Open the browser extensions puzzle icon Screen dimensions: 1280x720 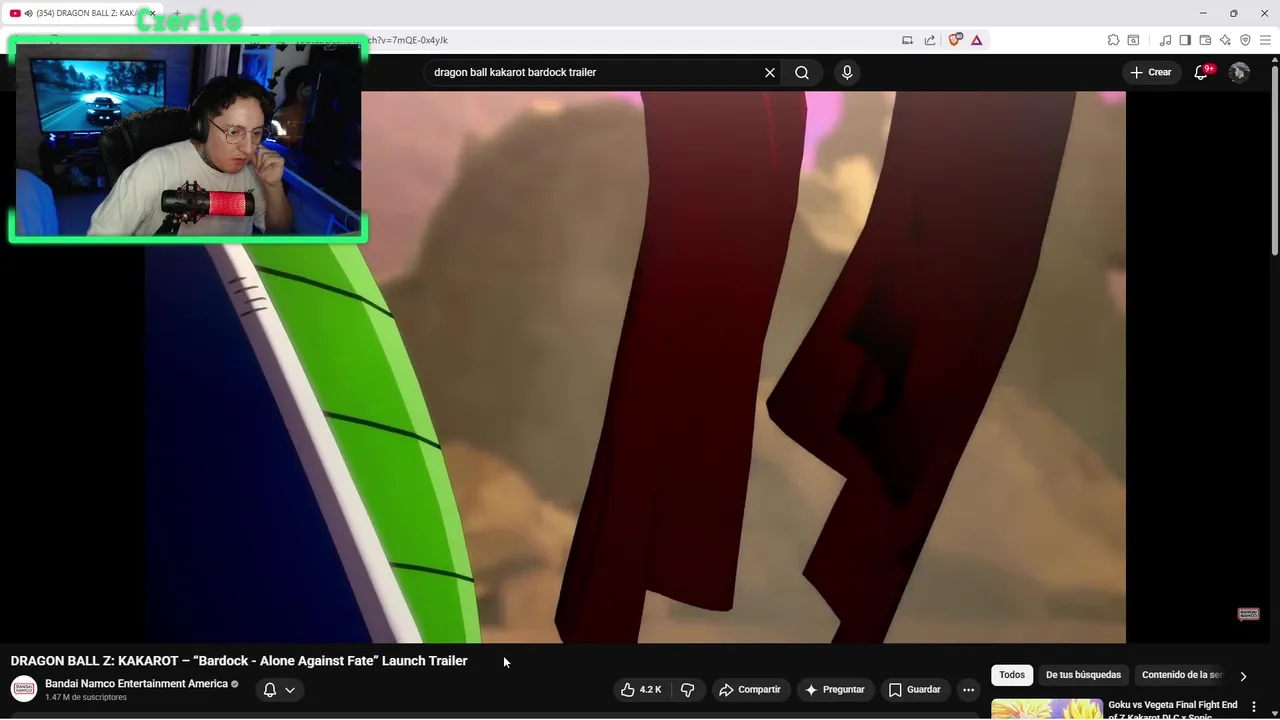[x=1113, y=40]
